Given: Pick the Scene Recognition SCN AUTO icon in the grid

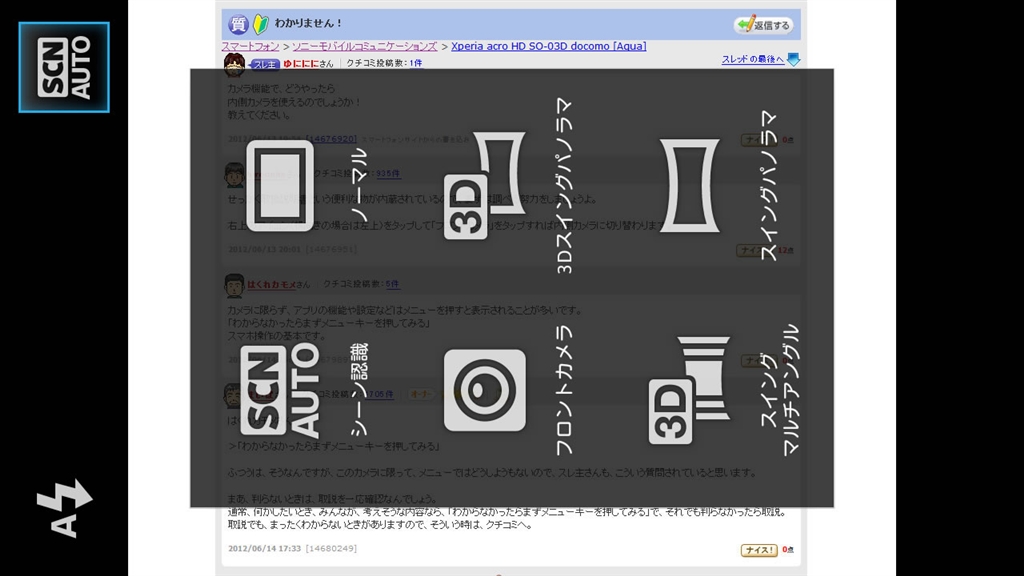Looking at the screenshot, I should [x=280, y=391].
